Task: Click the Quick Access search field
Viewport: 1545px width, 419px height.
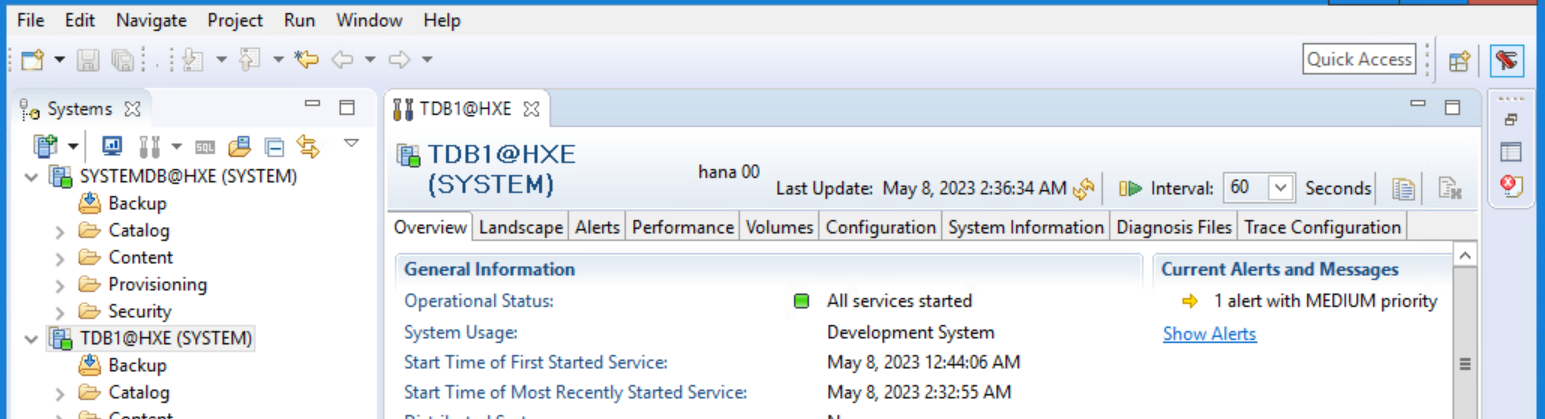Action: (1359, 59)
